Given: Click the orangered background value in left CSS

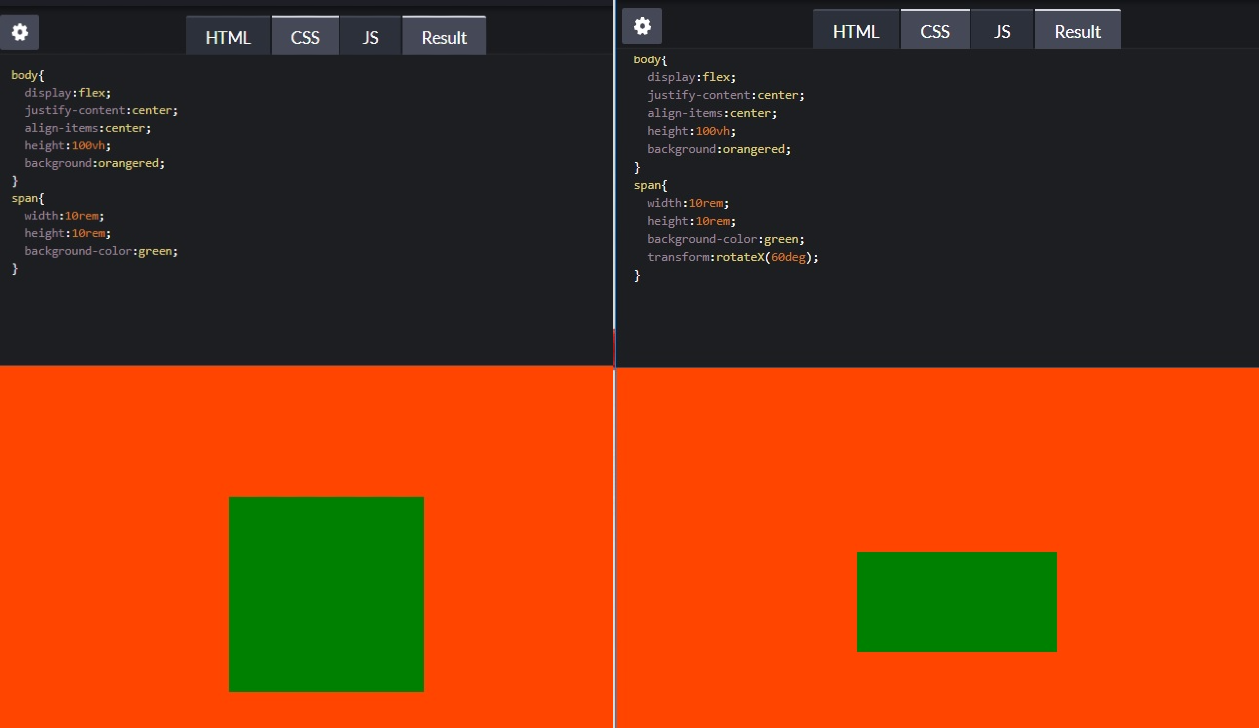Looking at the screenshot, I should 129,162.
